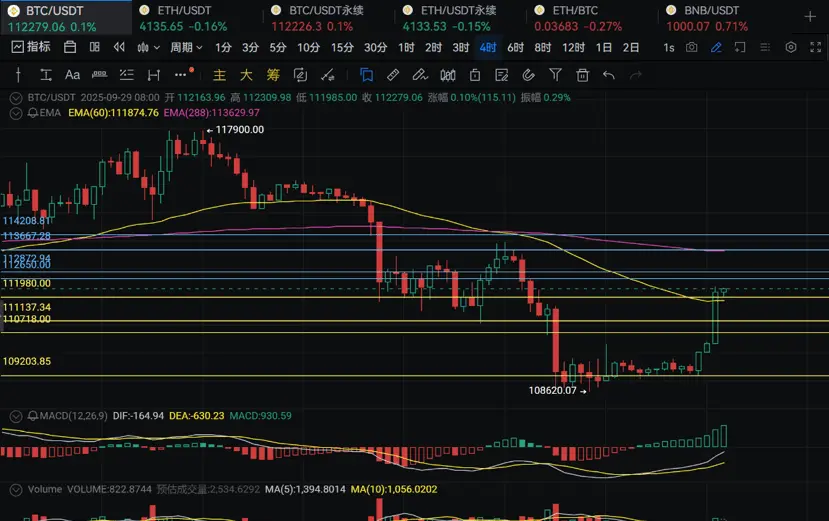Click the add-window layout icon
Image resolution: width=829 pixels, height=521 pixels.
click(740, 48)
